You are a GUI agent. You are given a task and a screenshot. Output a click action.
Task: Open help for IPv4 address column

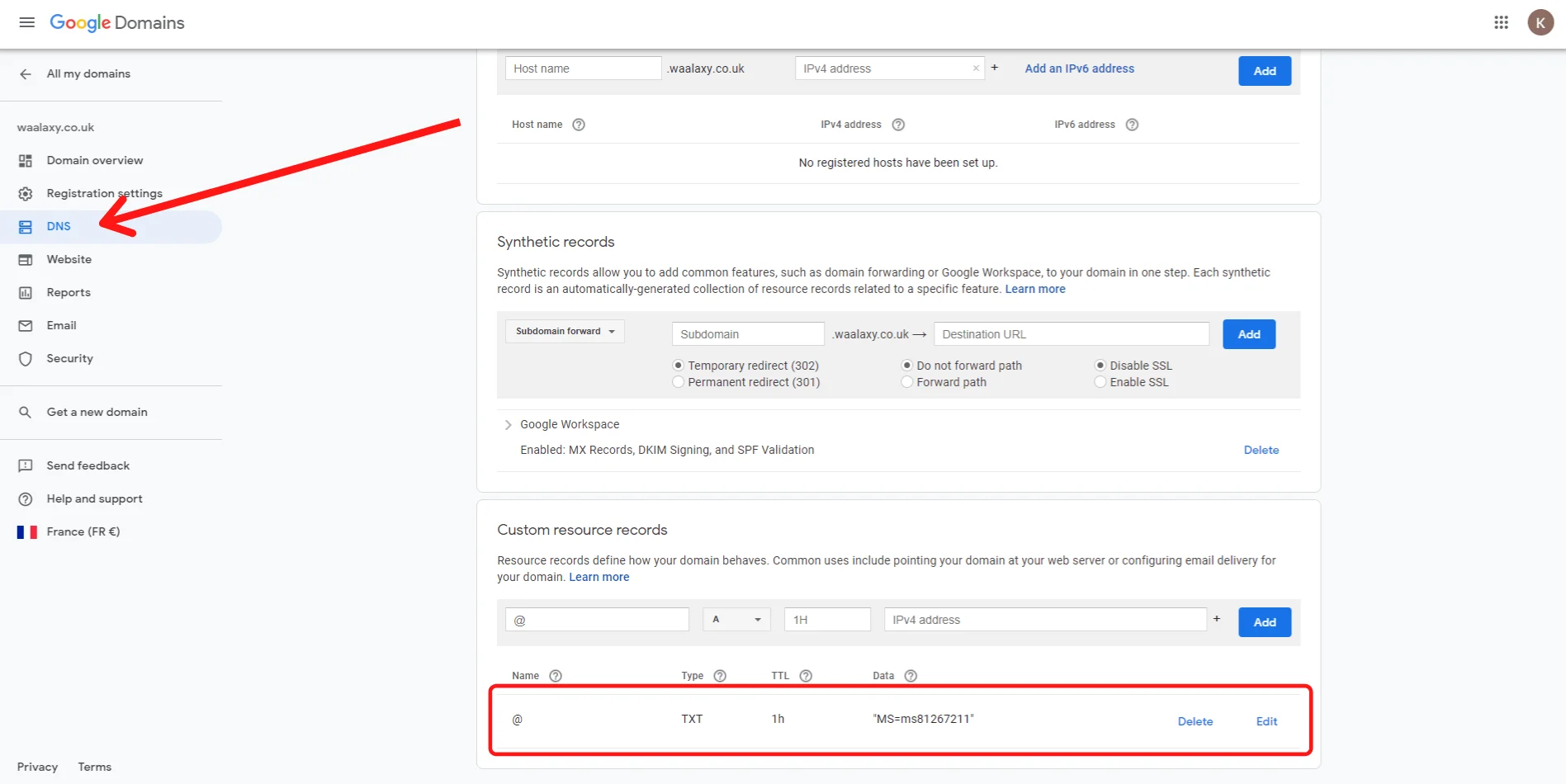tap(898, 125)
